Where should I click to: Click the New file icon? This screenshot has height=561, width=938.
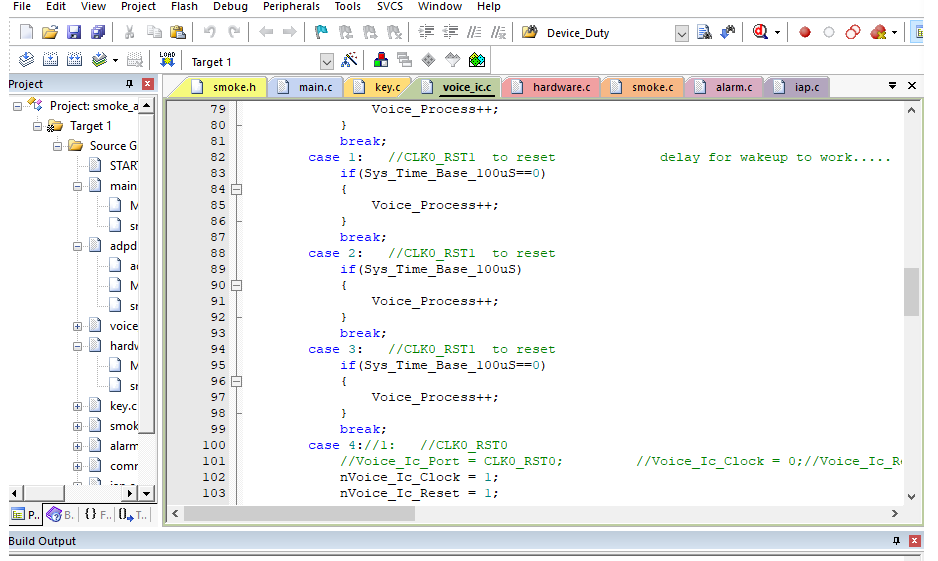click(x=27, y=32)
